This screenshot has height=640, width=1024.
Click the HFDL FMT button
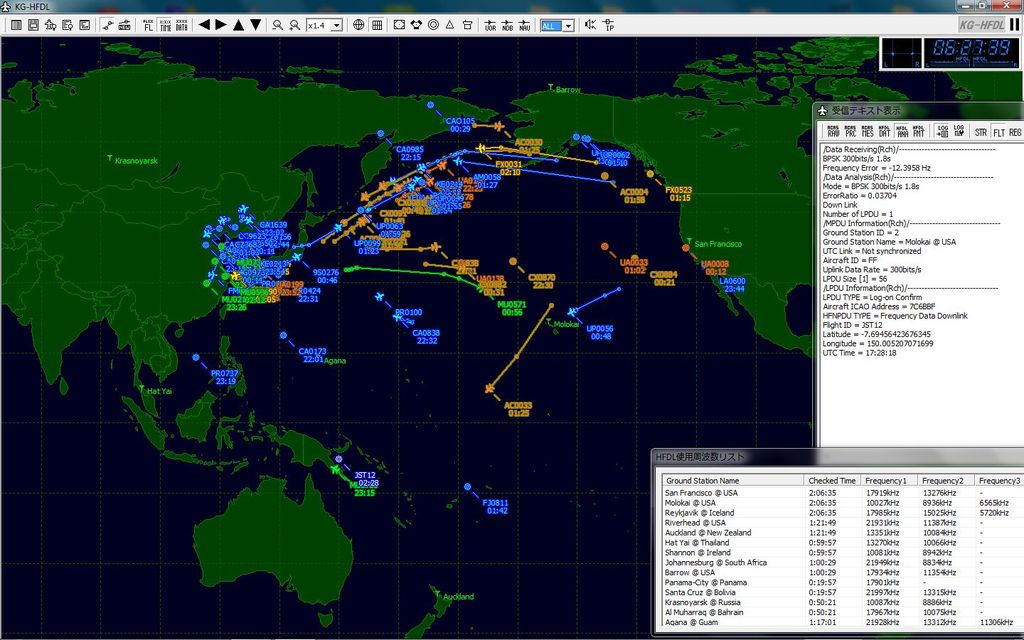[917, 131]
